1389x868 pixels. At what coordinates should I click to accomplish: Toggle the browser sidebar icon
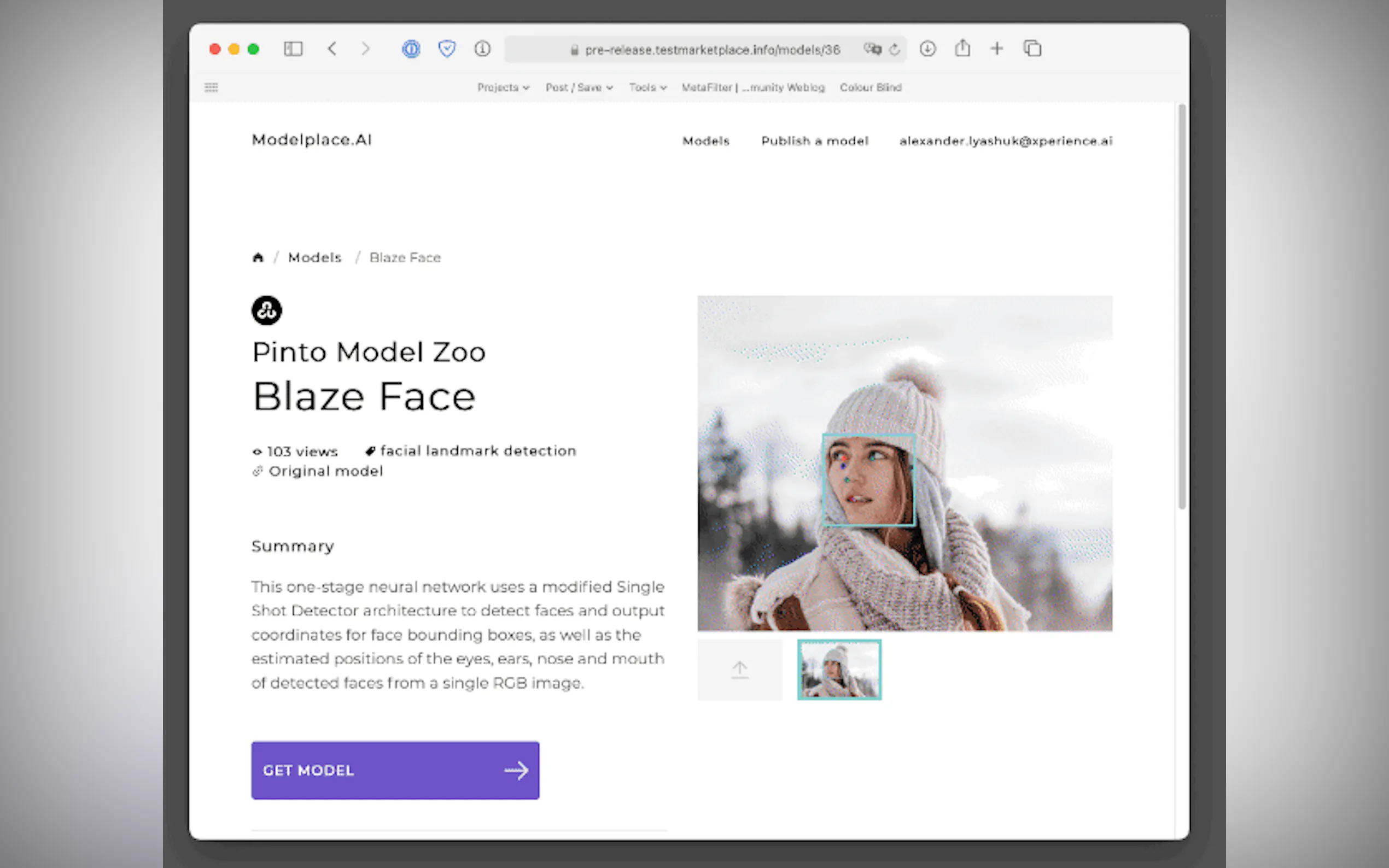[x=294, y=49]
